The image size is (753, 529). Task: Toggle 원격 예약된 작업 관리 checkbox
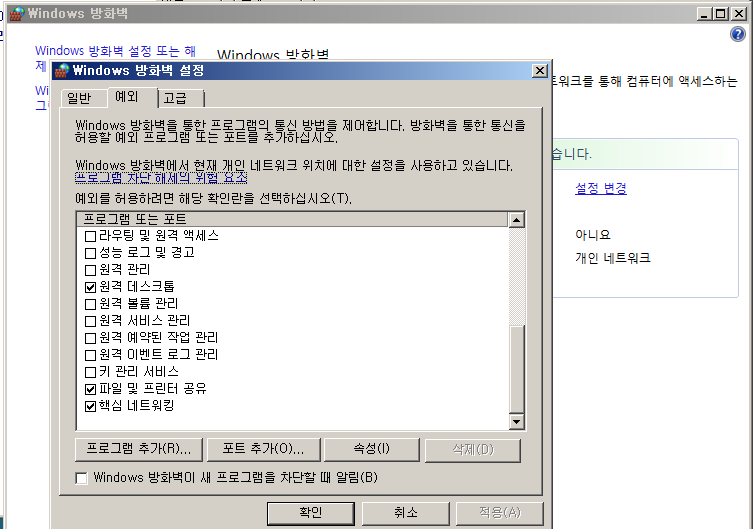pos(90,338)
